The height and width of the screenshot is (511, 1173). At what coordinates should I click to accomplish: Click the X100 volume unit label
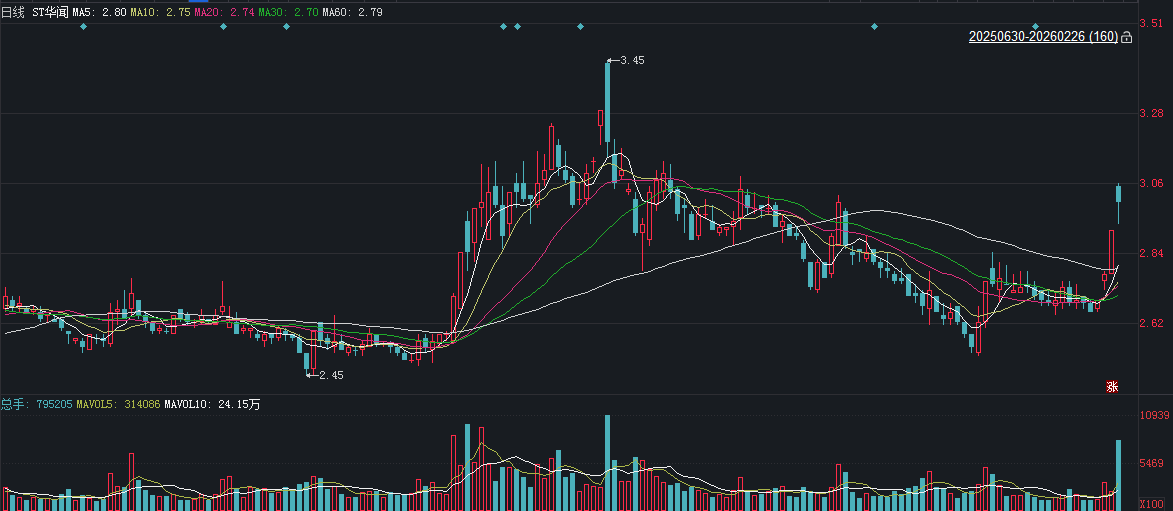click(1152, 504)
